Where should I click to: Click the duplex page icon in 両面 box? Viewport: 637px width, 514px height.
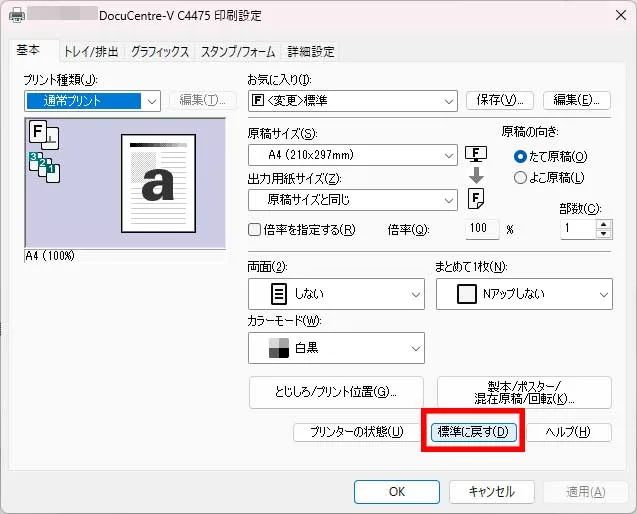279,294
